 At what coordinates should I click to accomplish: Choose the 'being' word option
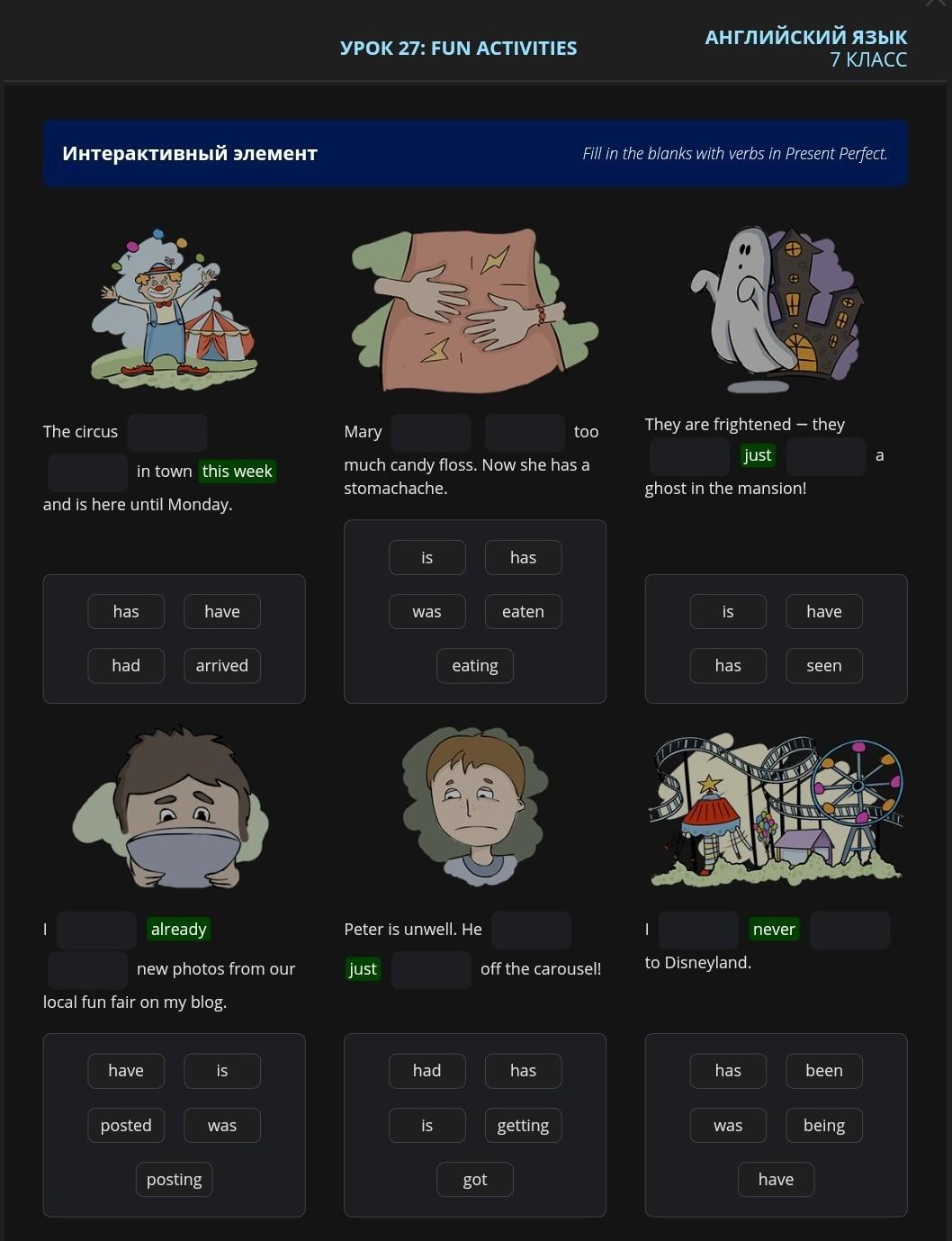(x=824, y=1126)
